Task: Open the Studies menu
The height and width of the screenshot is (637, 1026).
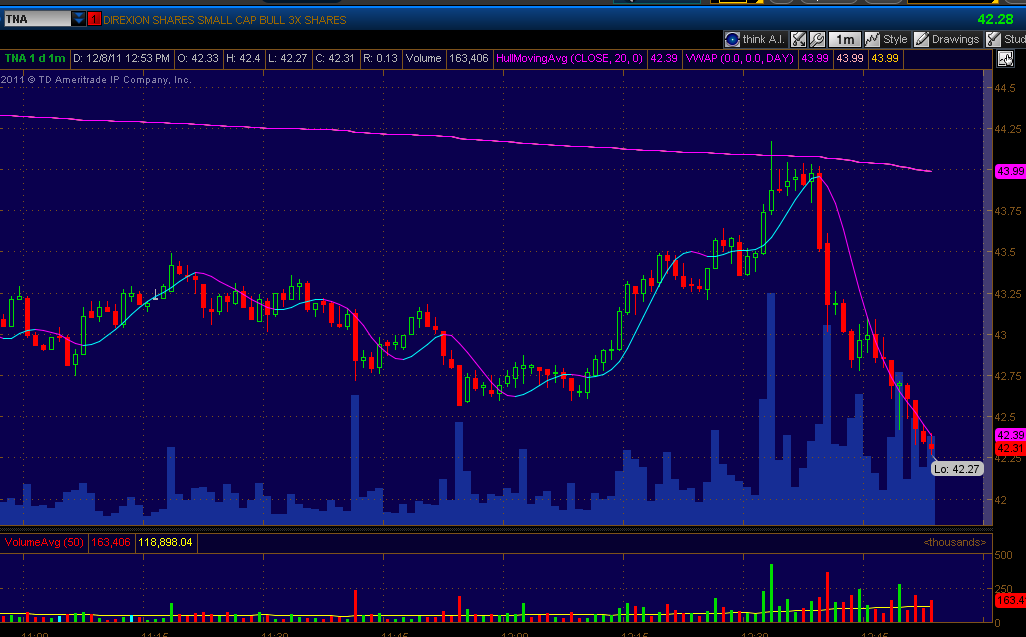Action: point(1006,39)
